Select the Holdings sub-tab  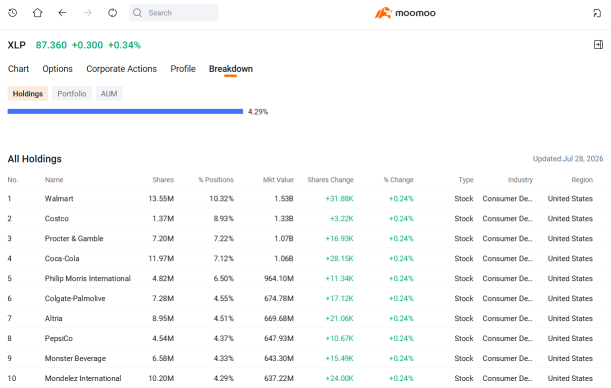coord(28,93)
